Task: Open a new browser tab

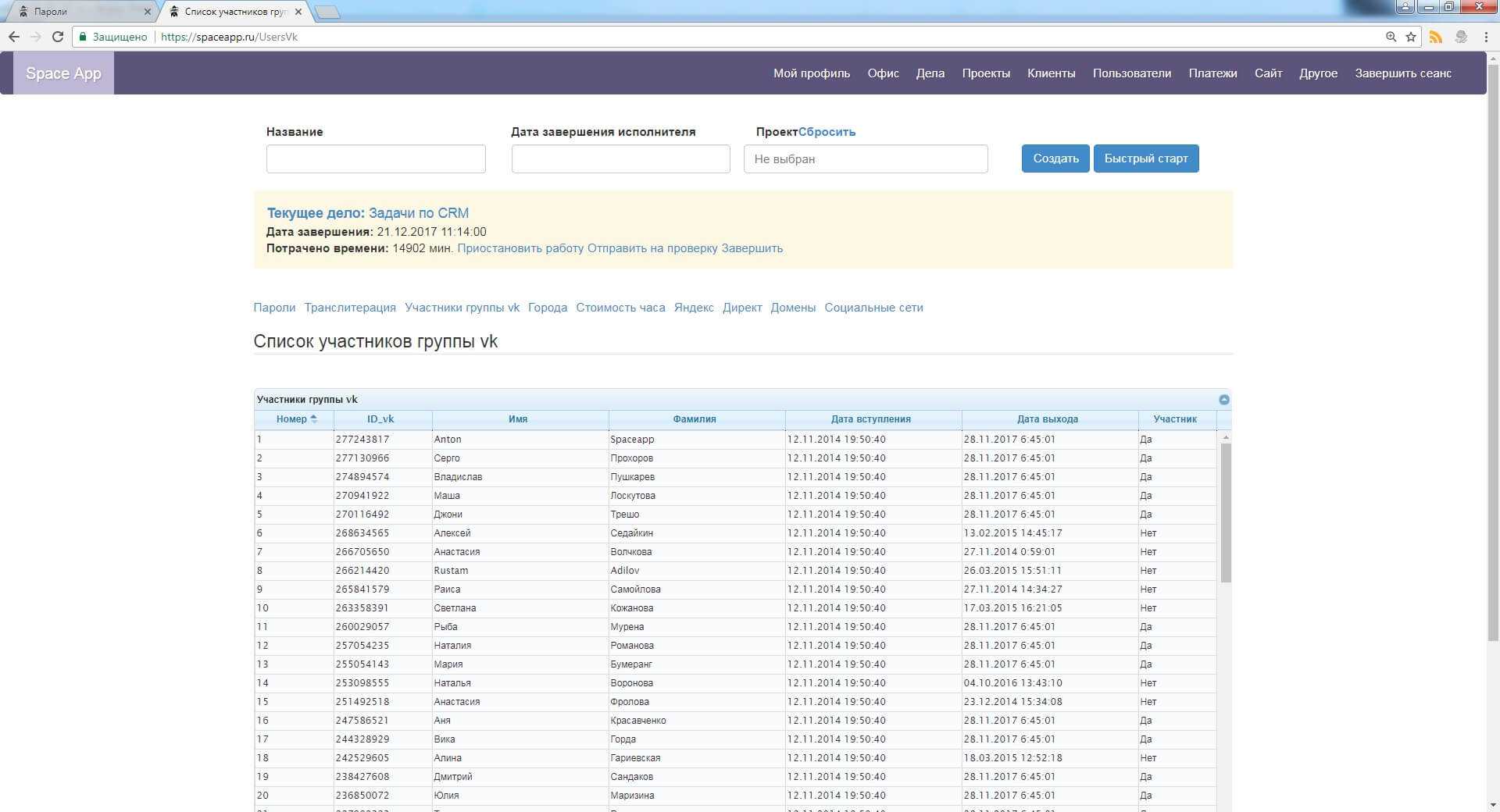Action: point(327,12)
